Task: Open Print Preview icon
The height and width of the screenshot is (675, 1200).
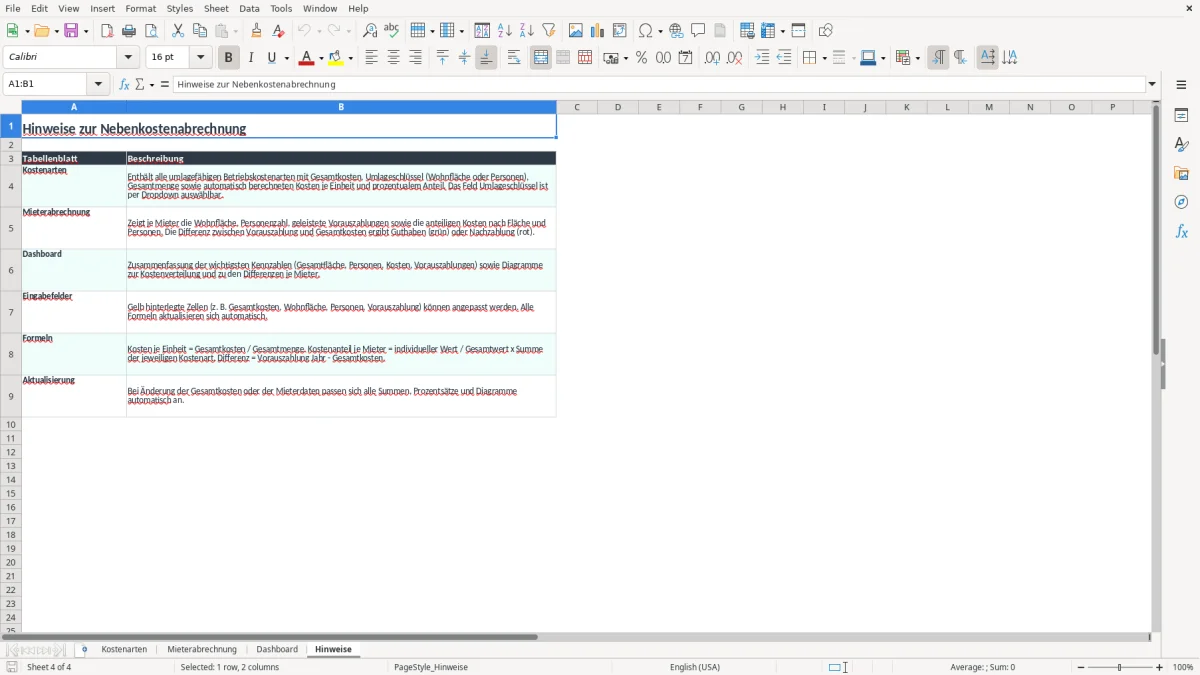Action: (x=151, y=31)
